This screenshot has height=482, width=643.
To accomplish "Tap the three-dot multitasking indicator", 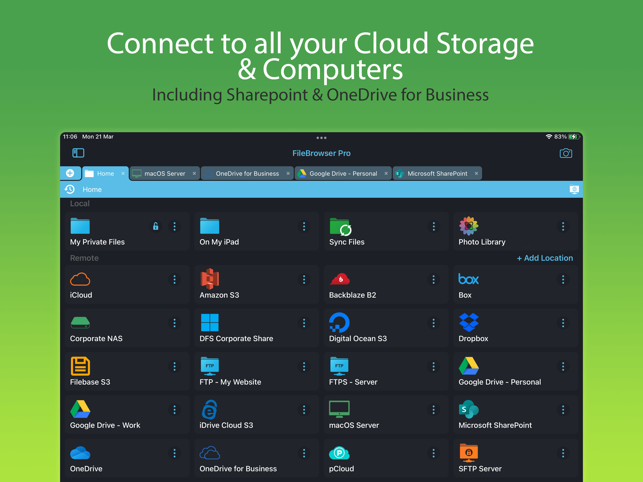I will click(x=322, y=138).
